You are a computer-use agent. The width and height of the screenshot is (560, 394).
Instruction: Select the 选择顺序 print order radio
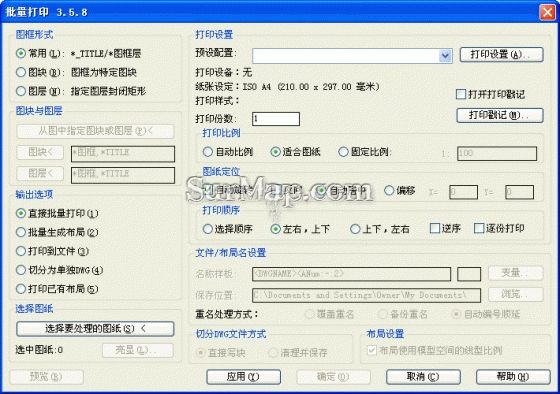point(208,229)
